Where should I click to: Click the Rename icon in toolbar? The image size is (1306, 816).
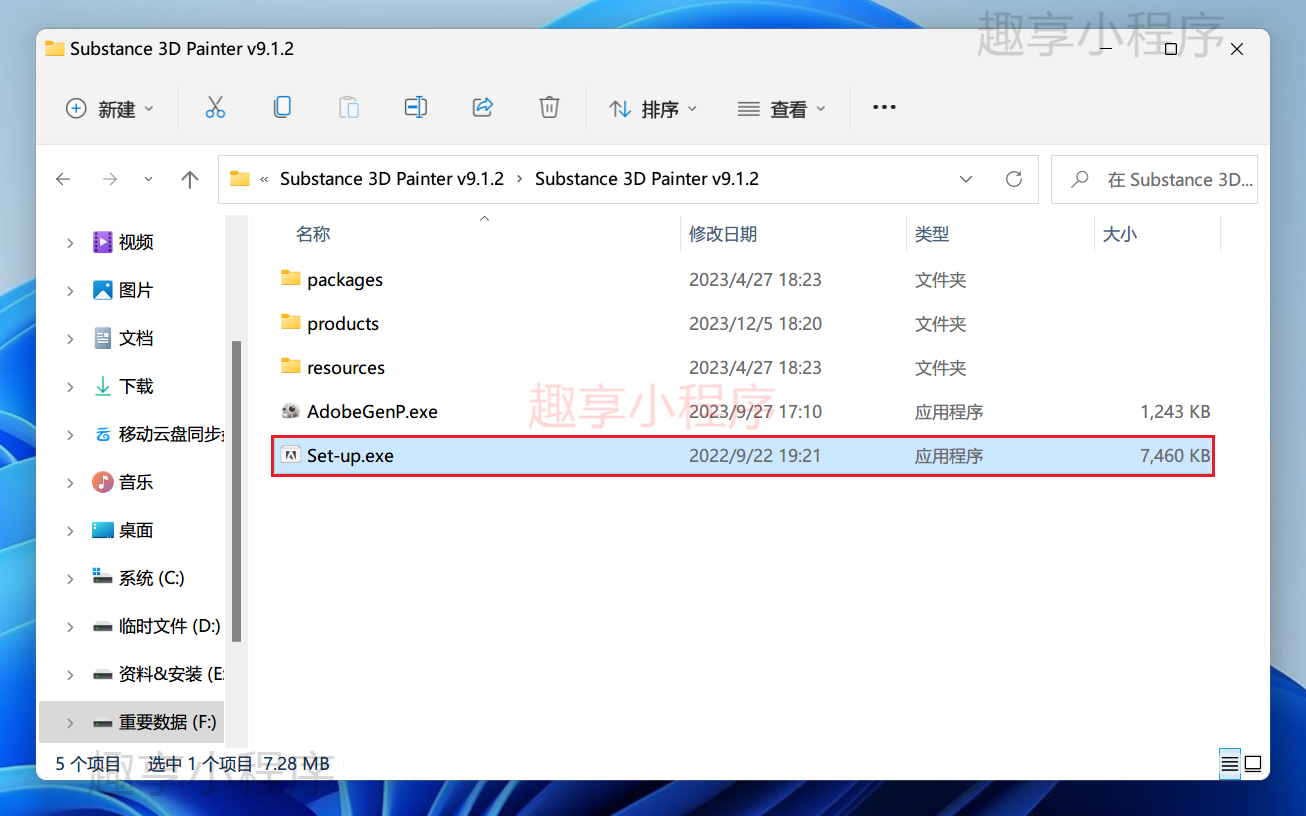tap(416, 107)
